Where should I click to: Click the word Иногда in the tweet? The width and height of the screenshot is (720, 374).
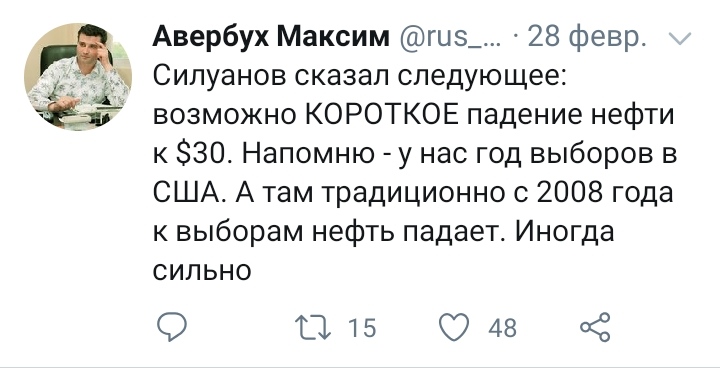(x=564, y=232)
